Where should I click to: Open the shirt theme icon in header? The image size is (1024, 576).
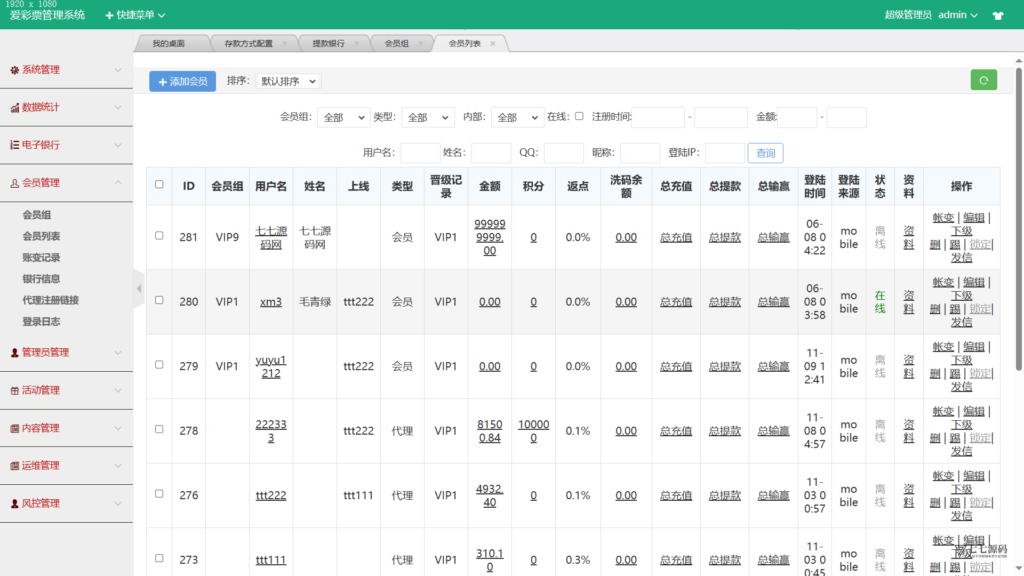998,15
